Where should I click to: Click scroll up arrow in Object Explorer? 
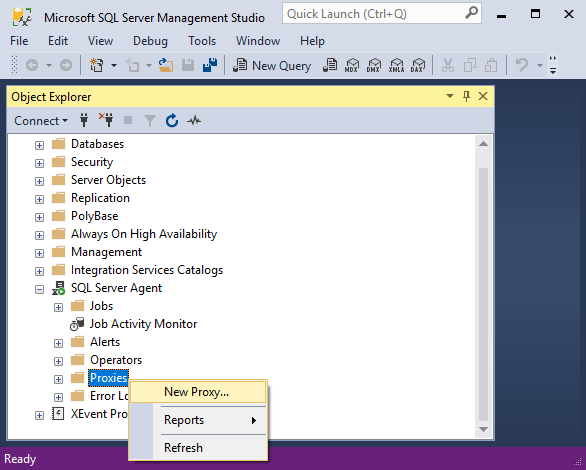tap(484, 144)
